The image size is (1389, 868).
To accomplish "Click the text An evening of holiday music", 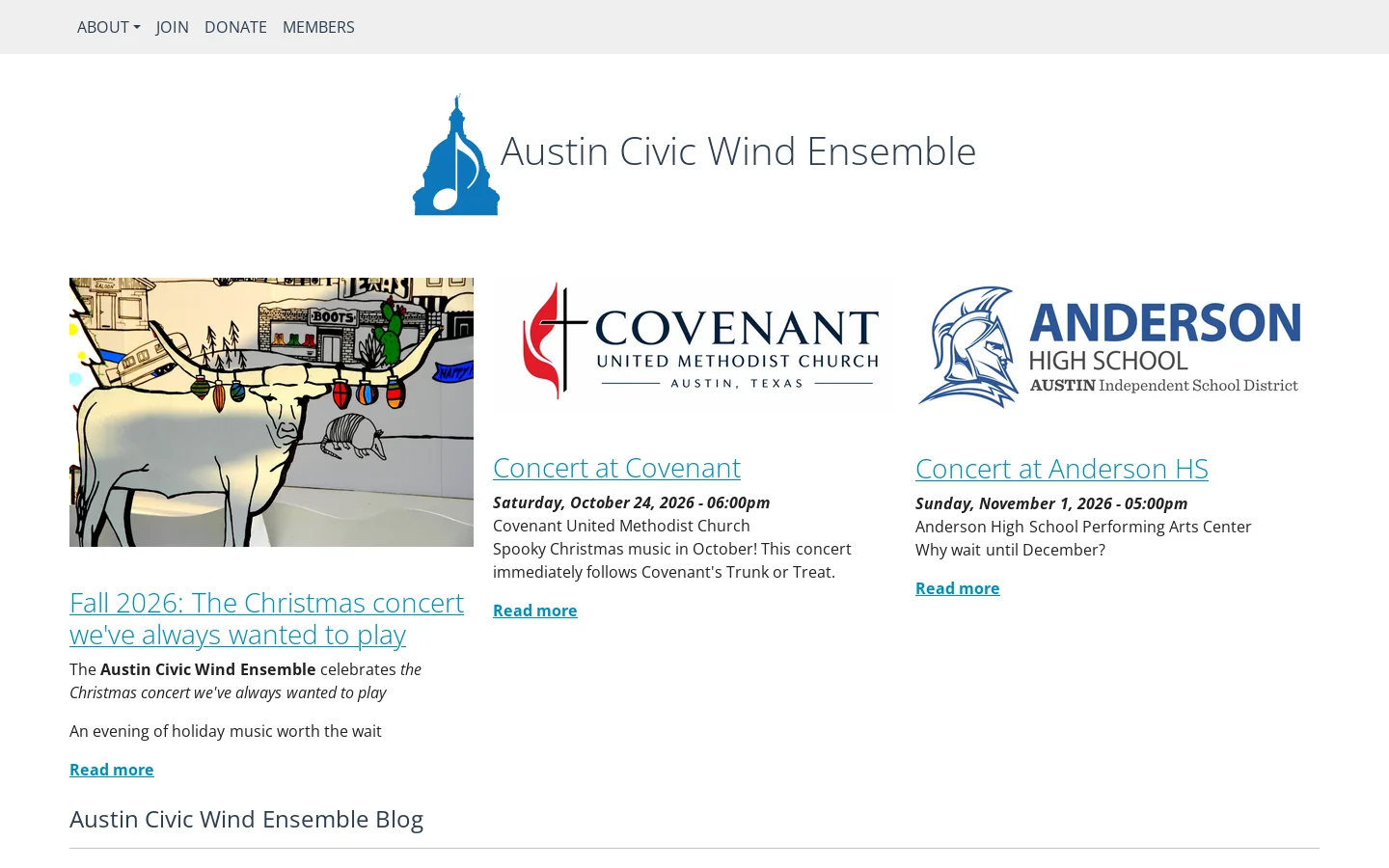I will 226,731.
